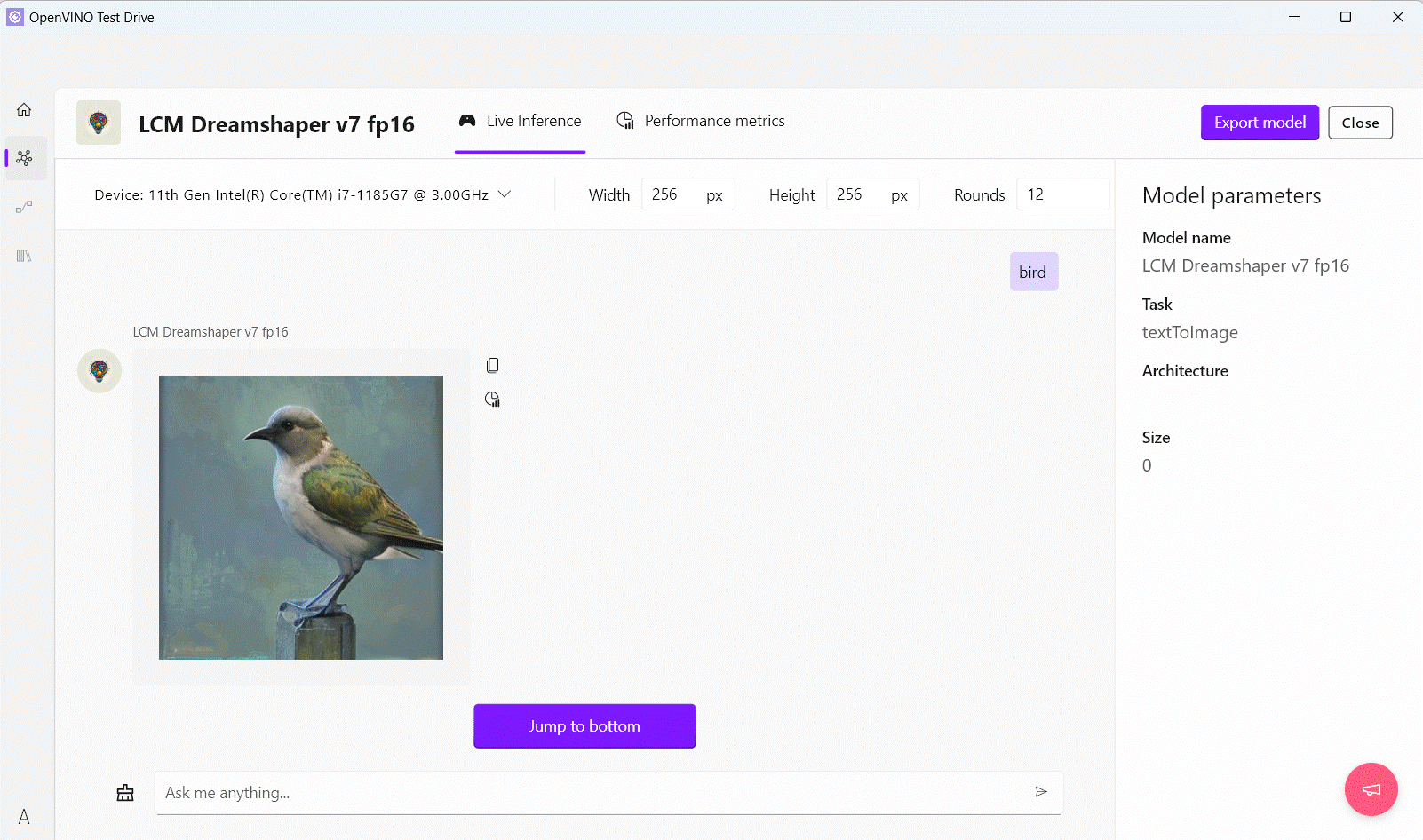1423x840 pixels.
Task: Maximize the OpenVINO Test Drive window
Action: click(x=1346, y=17)
